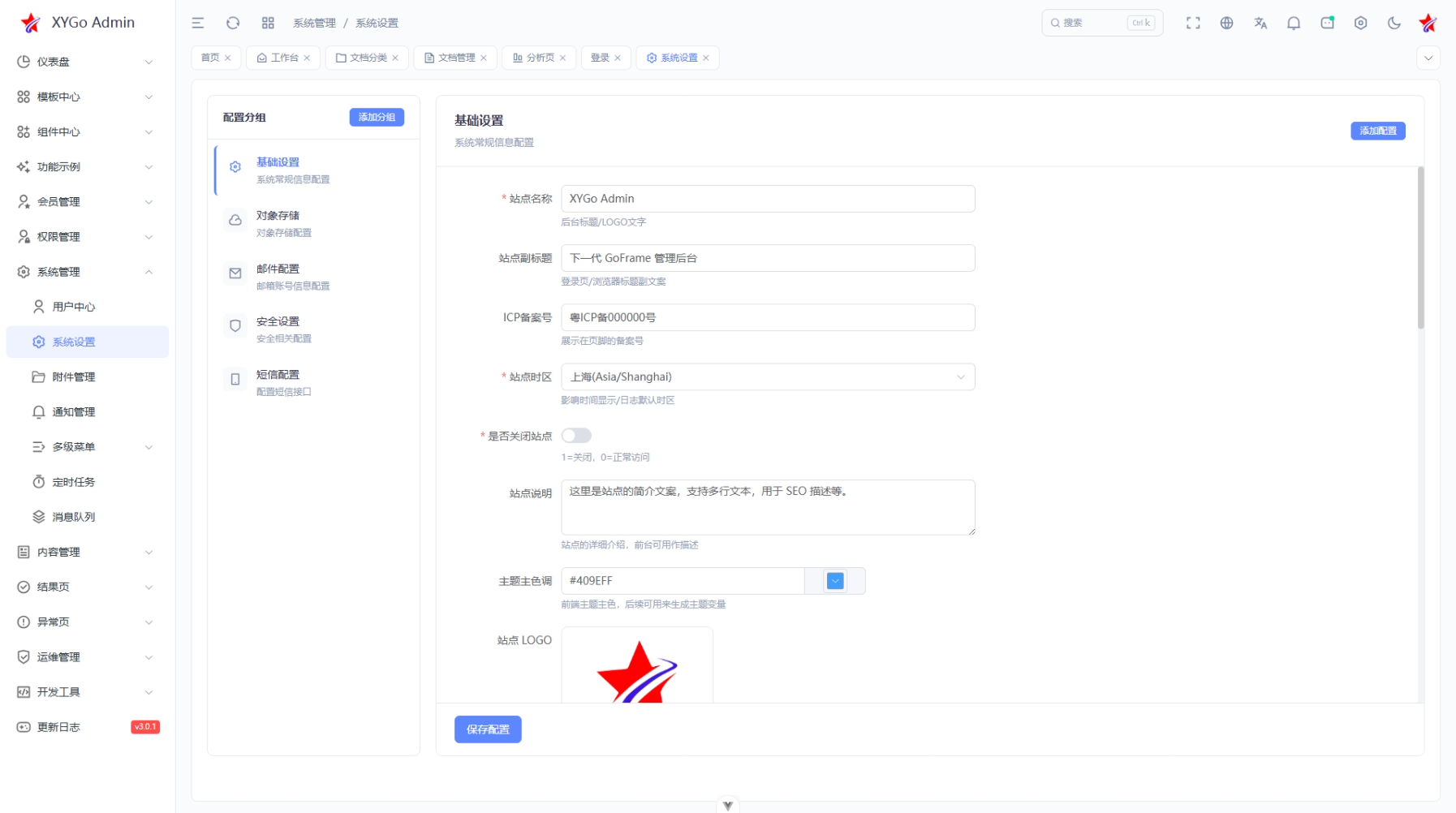Open the 站点时区 dropdown
The image size is (1456, 813).
[768, 376]
